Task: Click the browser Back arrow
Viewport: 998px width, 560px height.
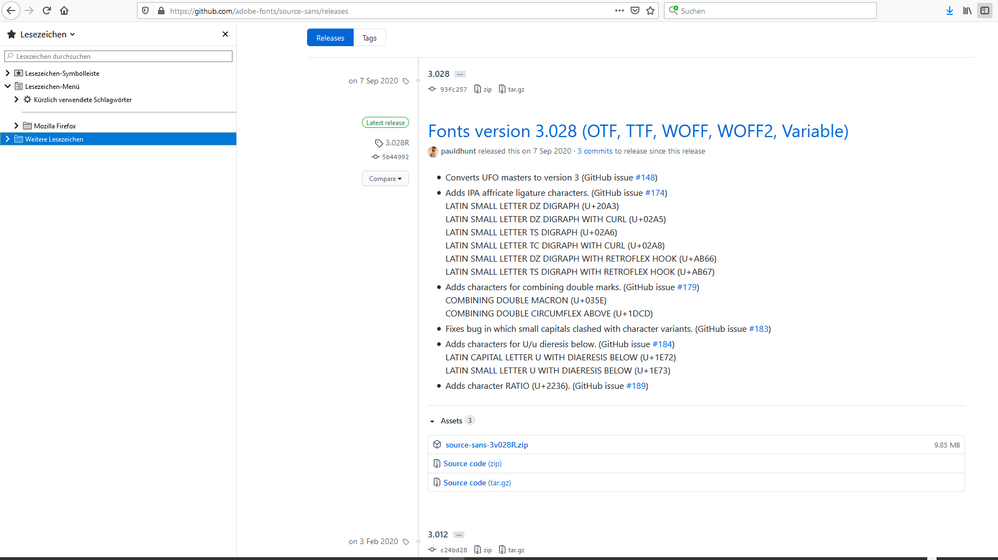Action: (11, 10)
